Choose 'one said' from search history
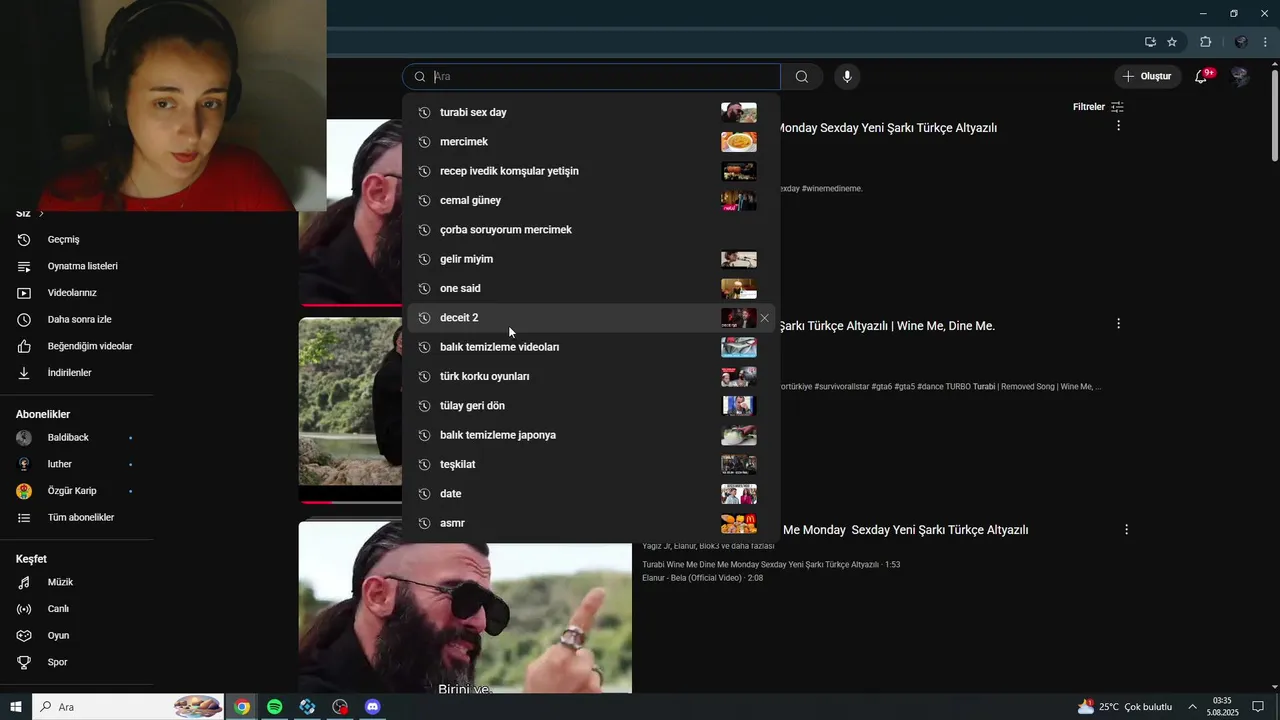The width and height of the screenshot is (1280, 720). 591,288
